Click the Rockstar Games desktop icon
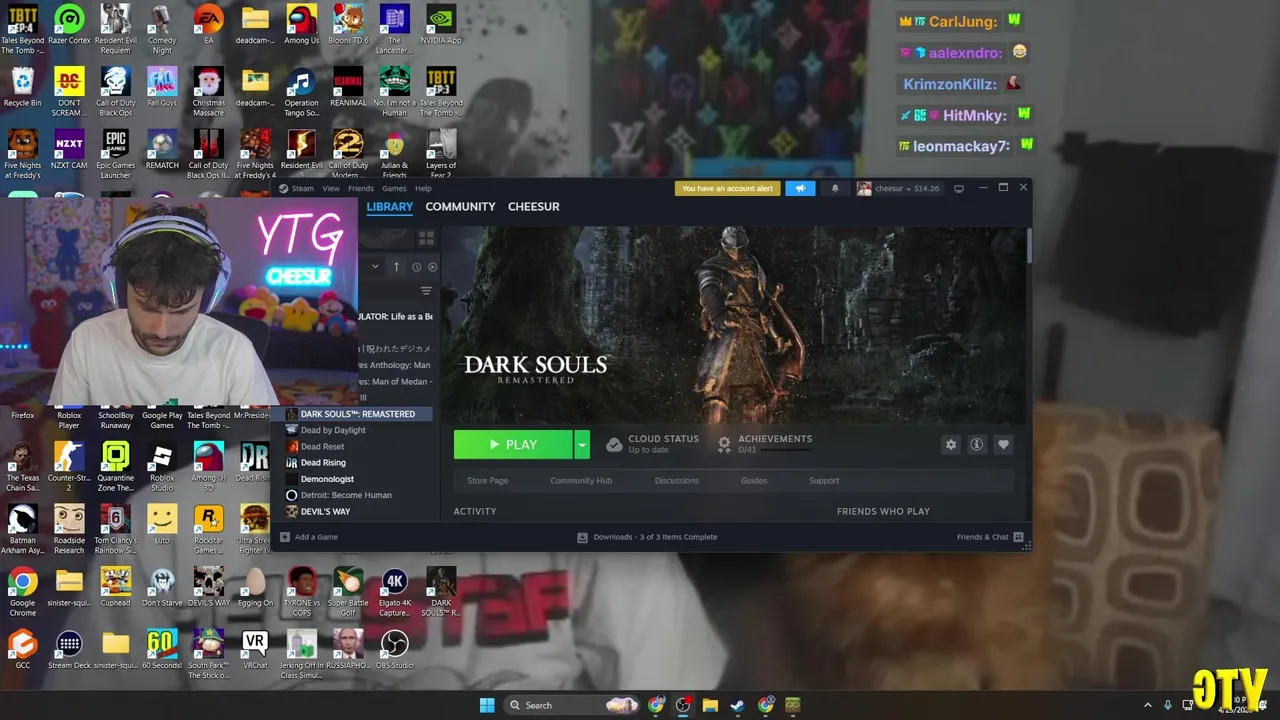The width and height of the screenshot is (1280, 720). pyautogui.click(x=208, y=530)
